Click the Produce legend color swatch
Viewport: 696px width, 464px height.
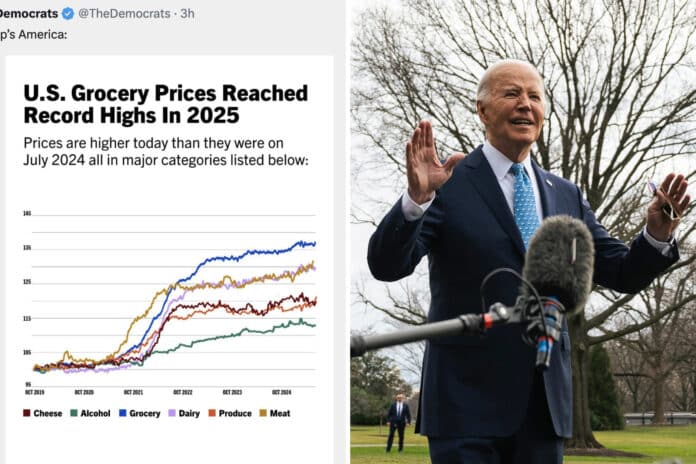click(210, 413)
